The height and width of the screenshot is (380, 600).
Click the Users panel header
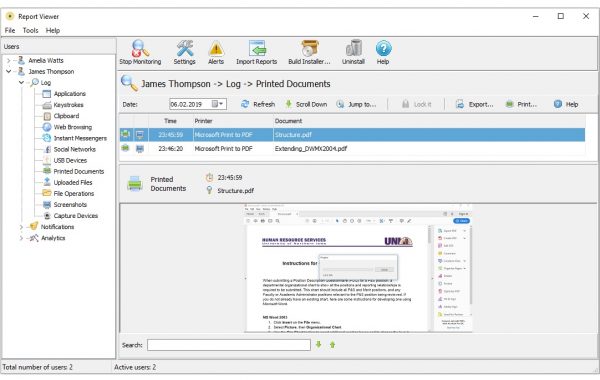click(x=59, y=47)
